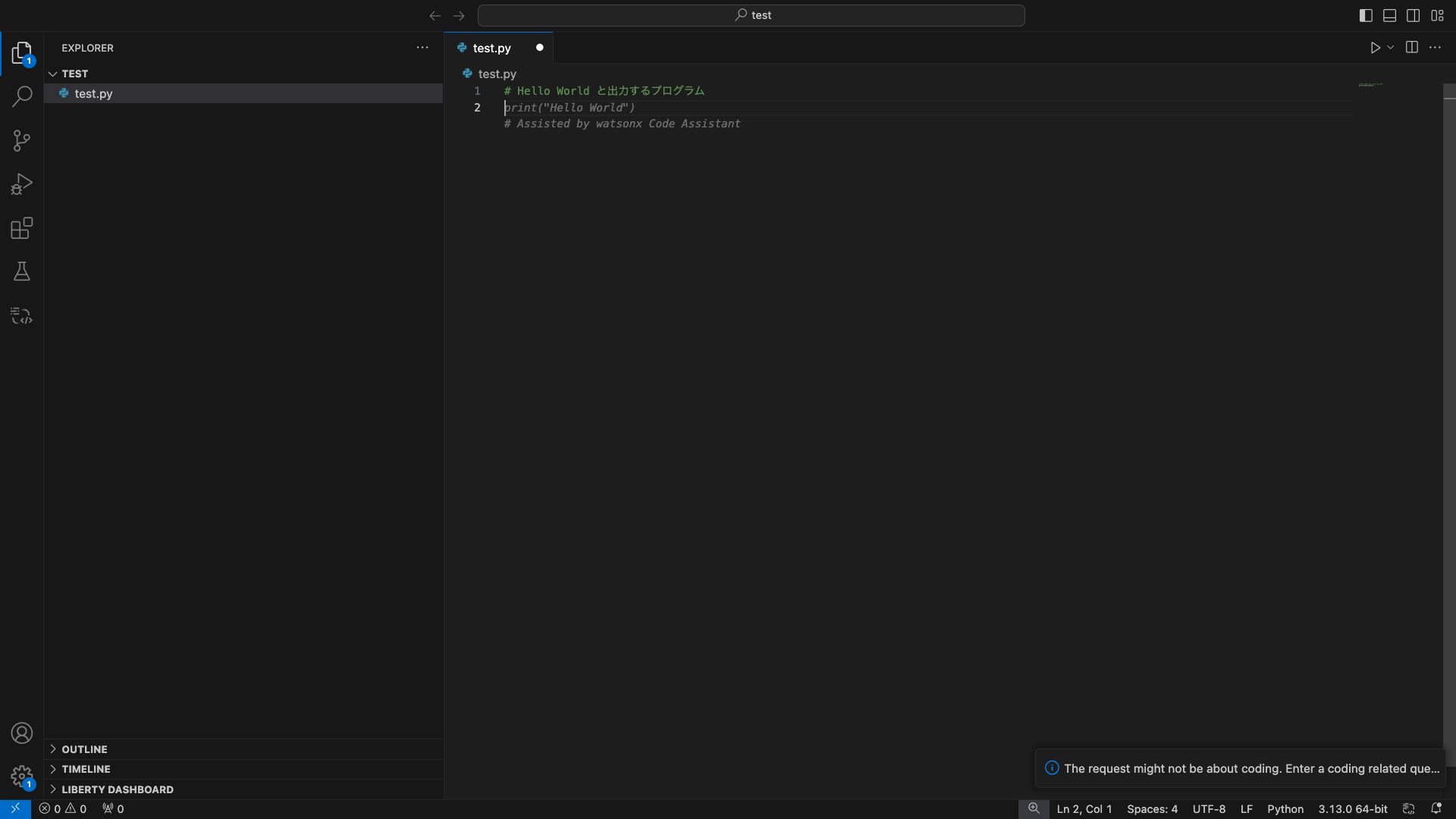
Task: Expand the TIMELINE section
Action: [86, 769]
